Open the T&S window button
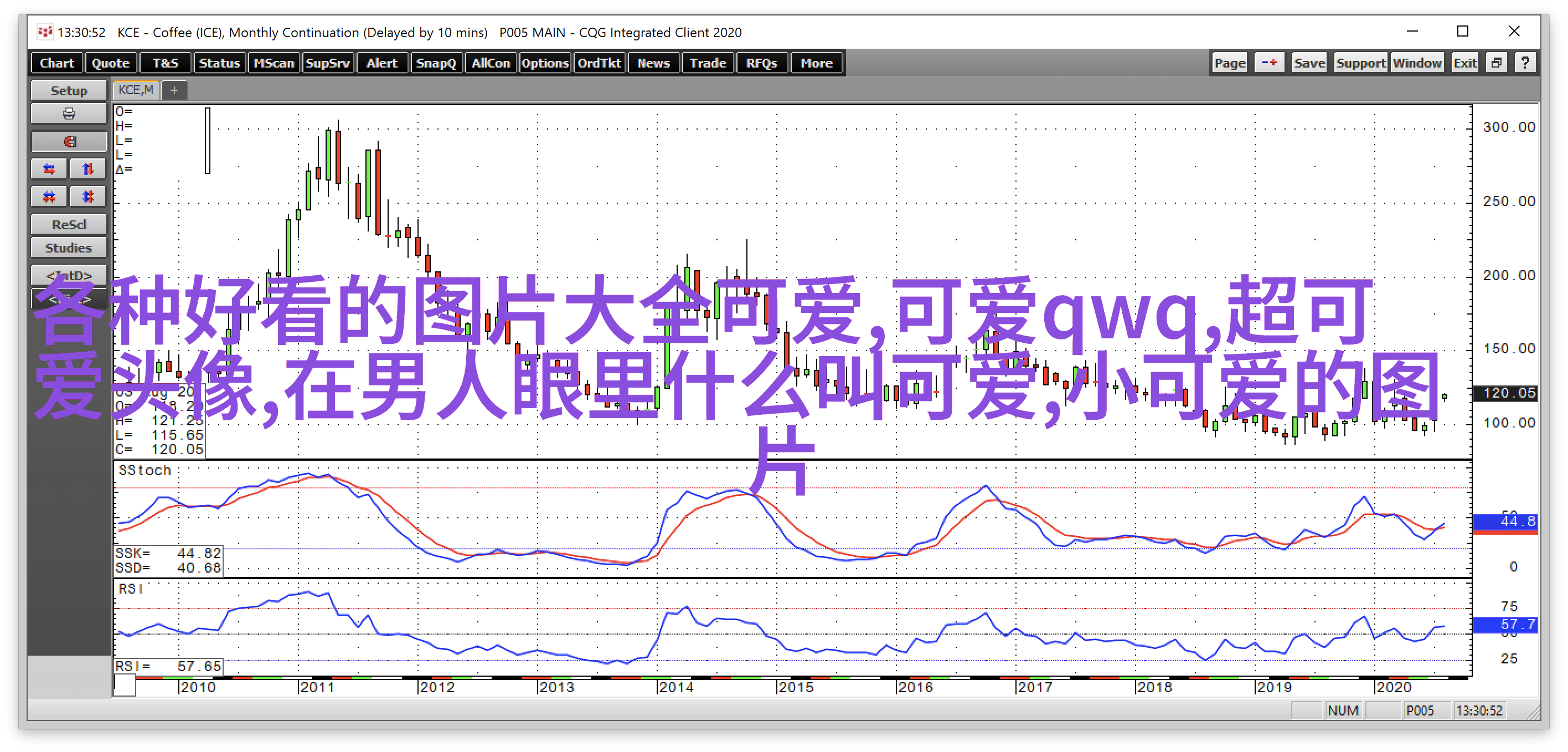This screenshot has width=1568, height=752. 166,63
